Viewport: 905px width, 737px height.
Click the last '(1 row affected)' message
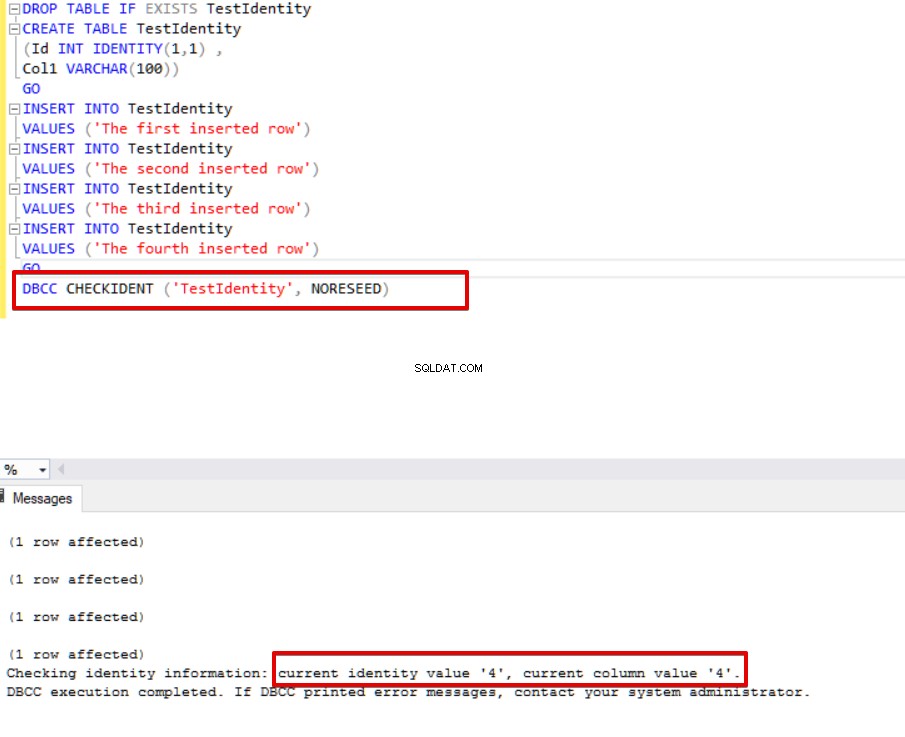(x=76, y=654)
